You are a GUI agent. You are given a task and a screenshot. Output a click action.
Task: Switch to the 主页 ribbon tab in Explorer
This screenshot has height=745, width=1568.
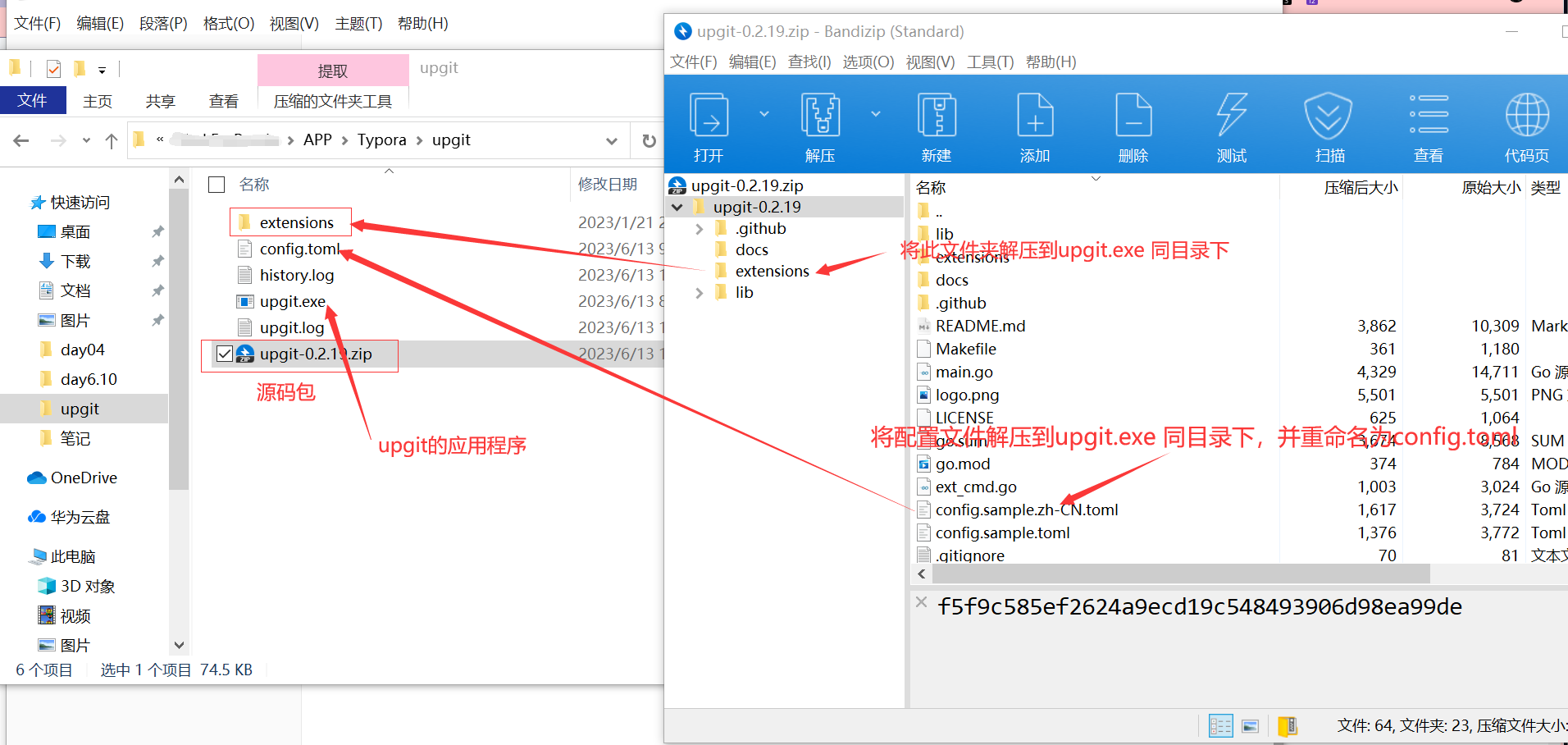pyautogui.click(x=98, y=101)
